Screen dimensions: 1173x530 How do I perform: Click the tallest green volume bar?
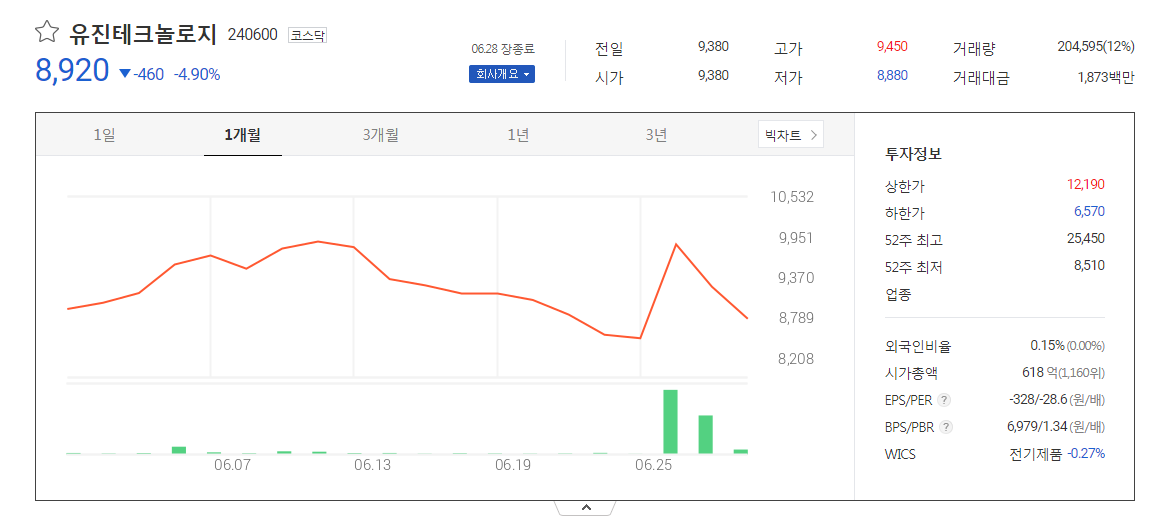[670, 421]
